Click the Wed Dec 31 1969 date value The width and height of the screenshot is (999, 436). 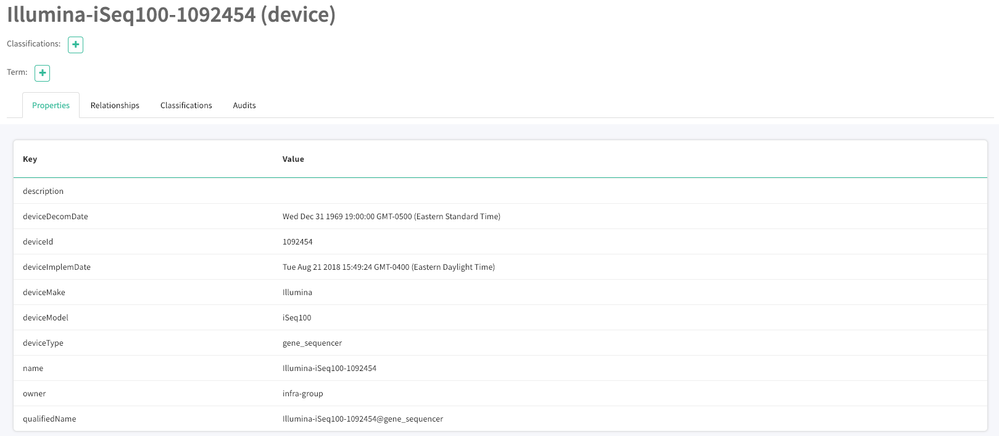point(391,216)
